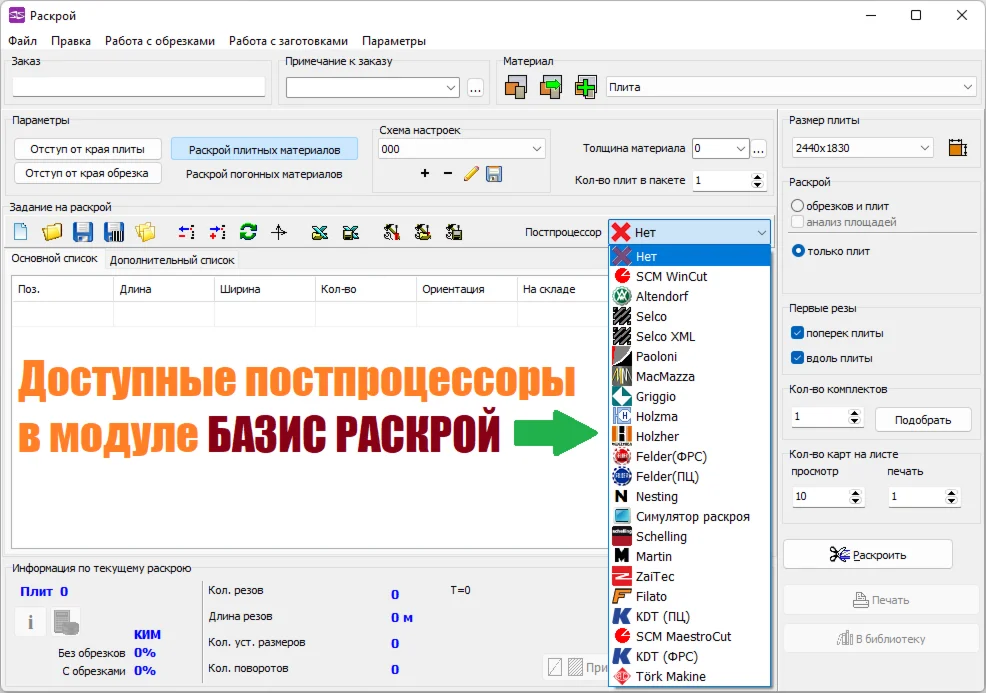Image resolution: width=986 pixels, height=693 pixels.
Task: Click the new cutting task document icon
Action: [20, 232]
